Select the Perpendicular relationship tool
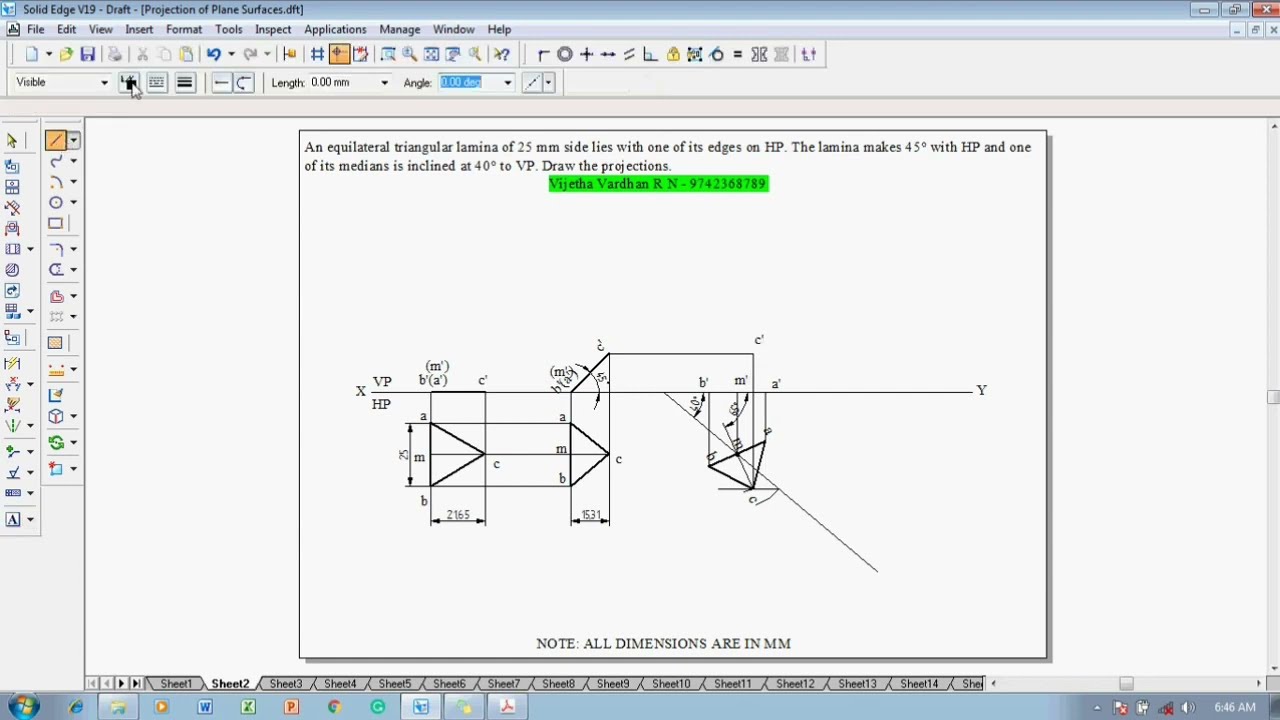Screen dimensions: 1280x720 tap(651, 54)
